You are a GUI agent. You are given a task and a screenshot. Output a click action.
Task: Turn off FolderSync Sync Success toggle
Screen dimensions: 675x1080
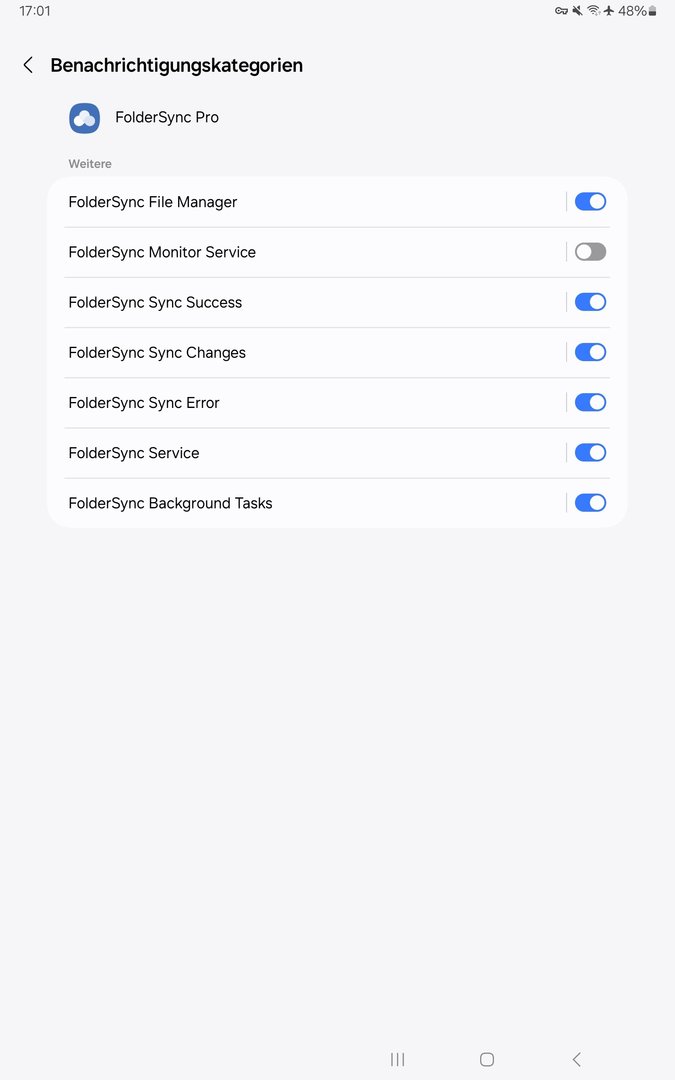point(590,302)
